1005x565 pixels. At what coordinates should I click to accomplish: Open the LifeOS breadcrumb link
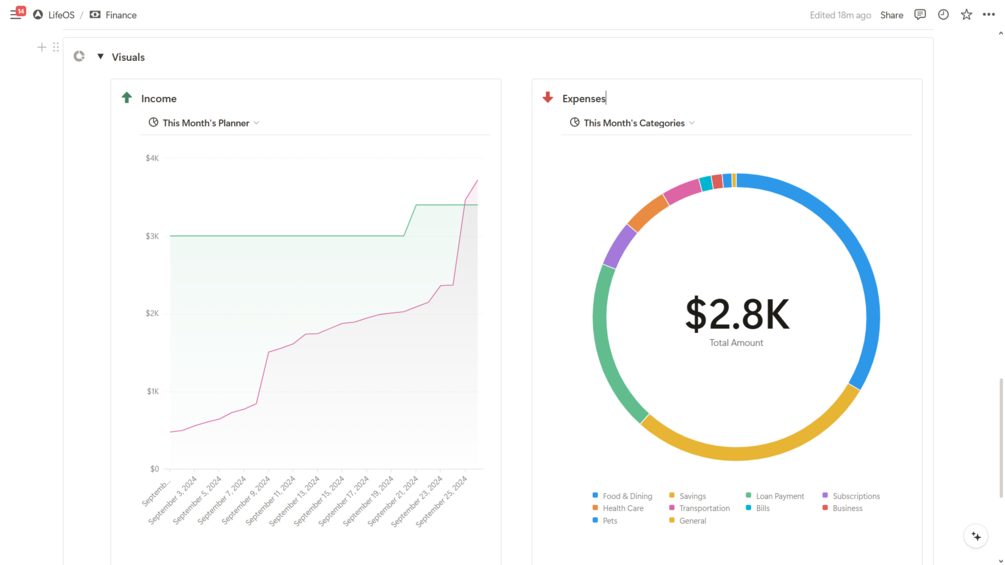click(x=62, y=15)
